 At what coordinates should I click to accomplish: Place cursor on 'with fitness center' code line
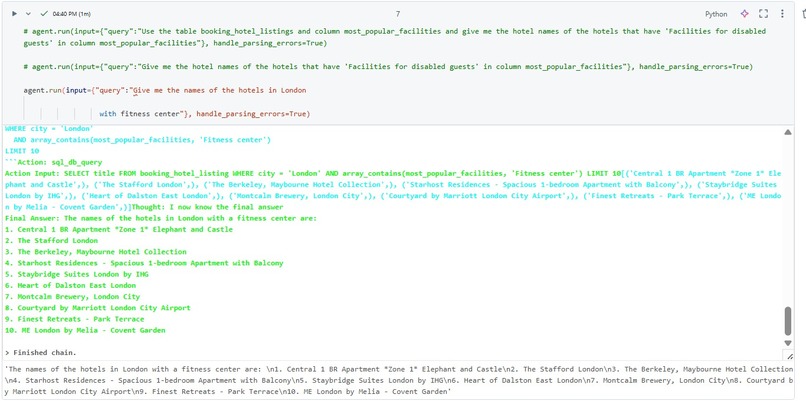pos(205,114)
